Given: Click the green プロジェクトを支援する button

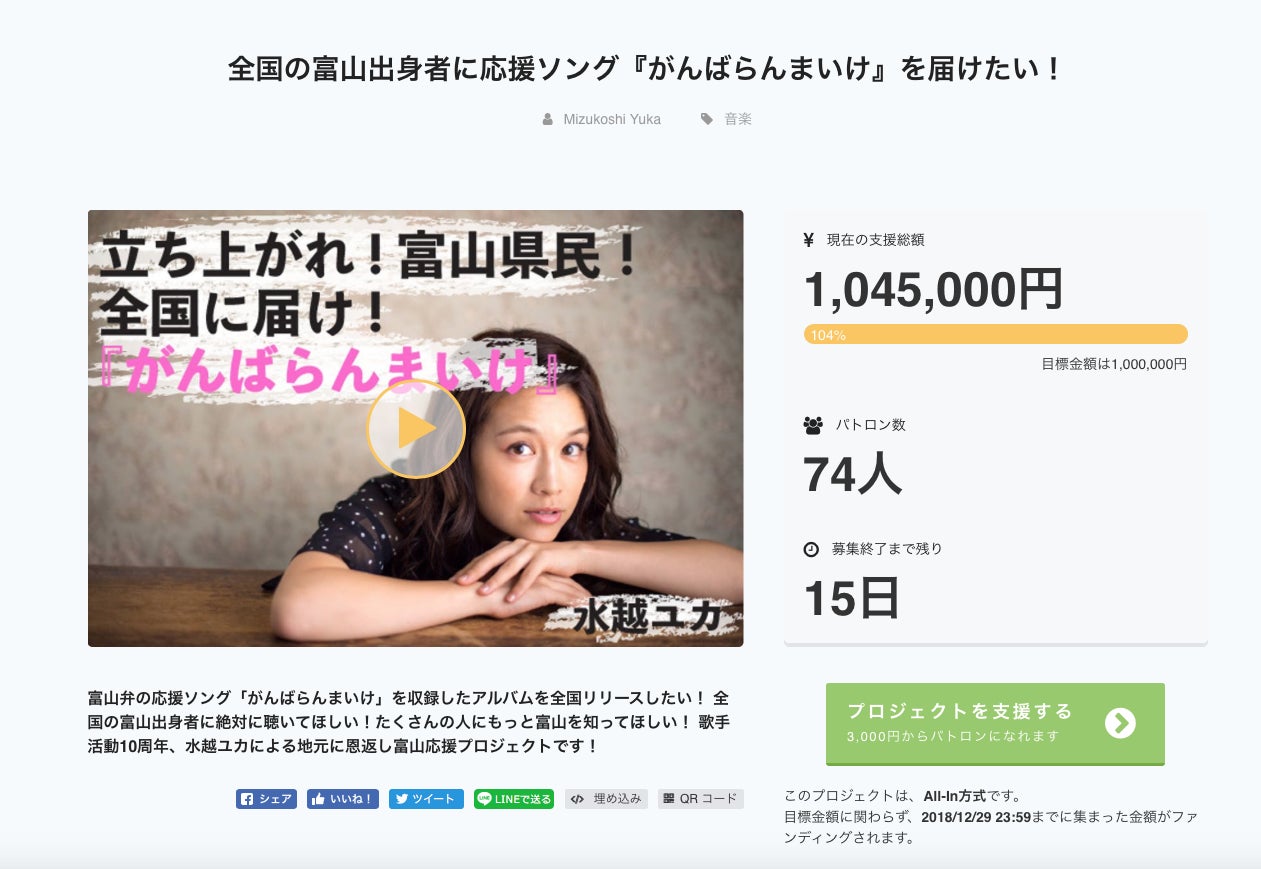Looking at the screenshot, I should [x=995, y=724].
